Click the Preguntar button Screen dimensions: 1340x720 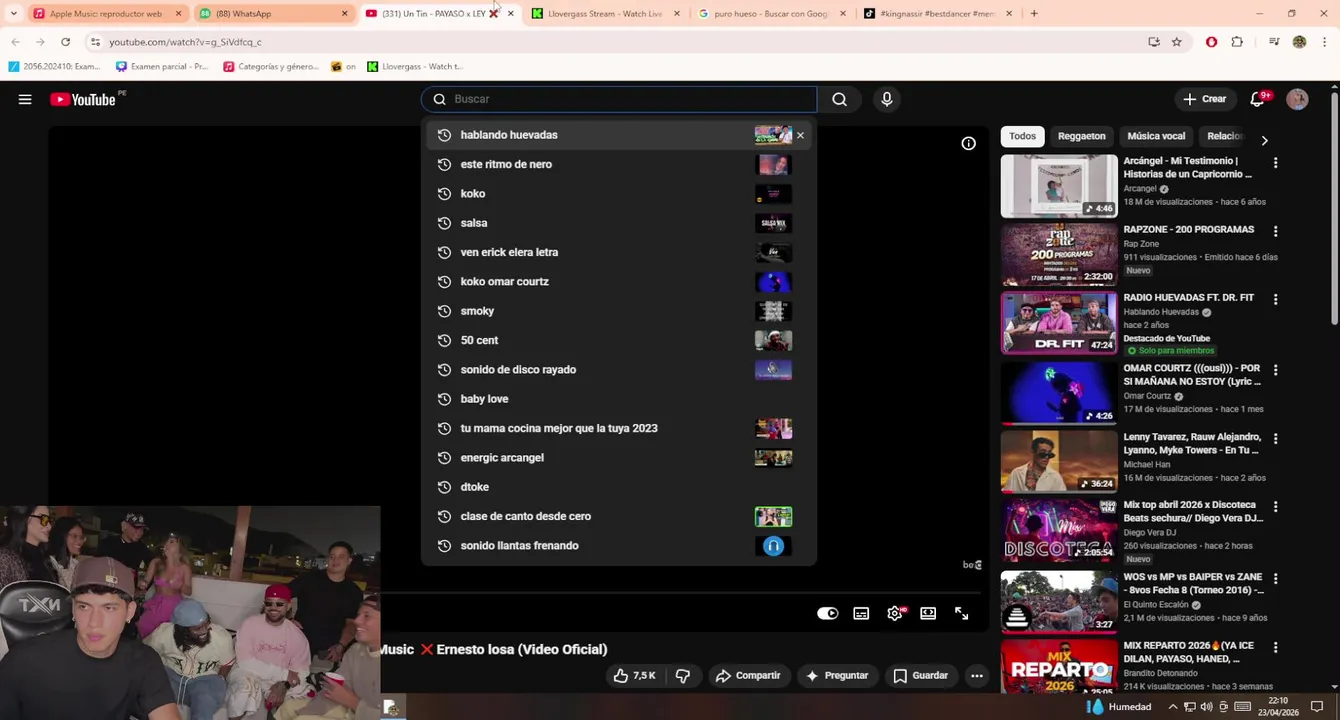click(836, 676)
